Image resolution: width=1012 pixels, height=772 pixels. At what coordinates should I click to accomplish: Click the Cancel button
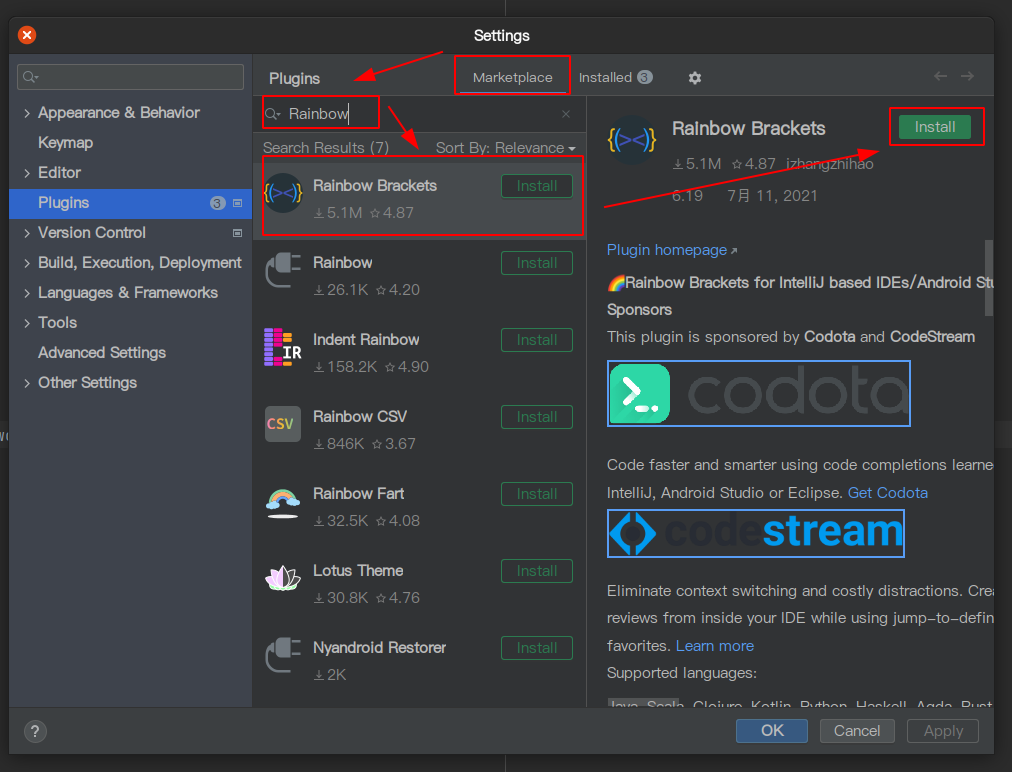[856, 731]
